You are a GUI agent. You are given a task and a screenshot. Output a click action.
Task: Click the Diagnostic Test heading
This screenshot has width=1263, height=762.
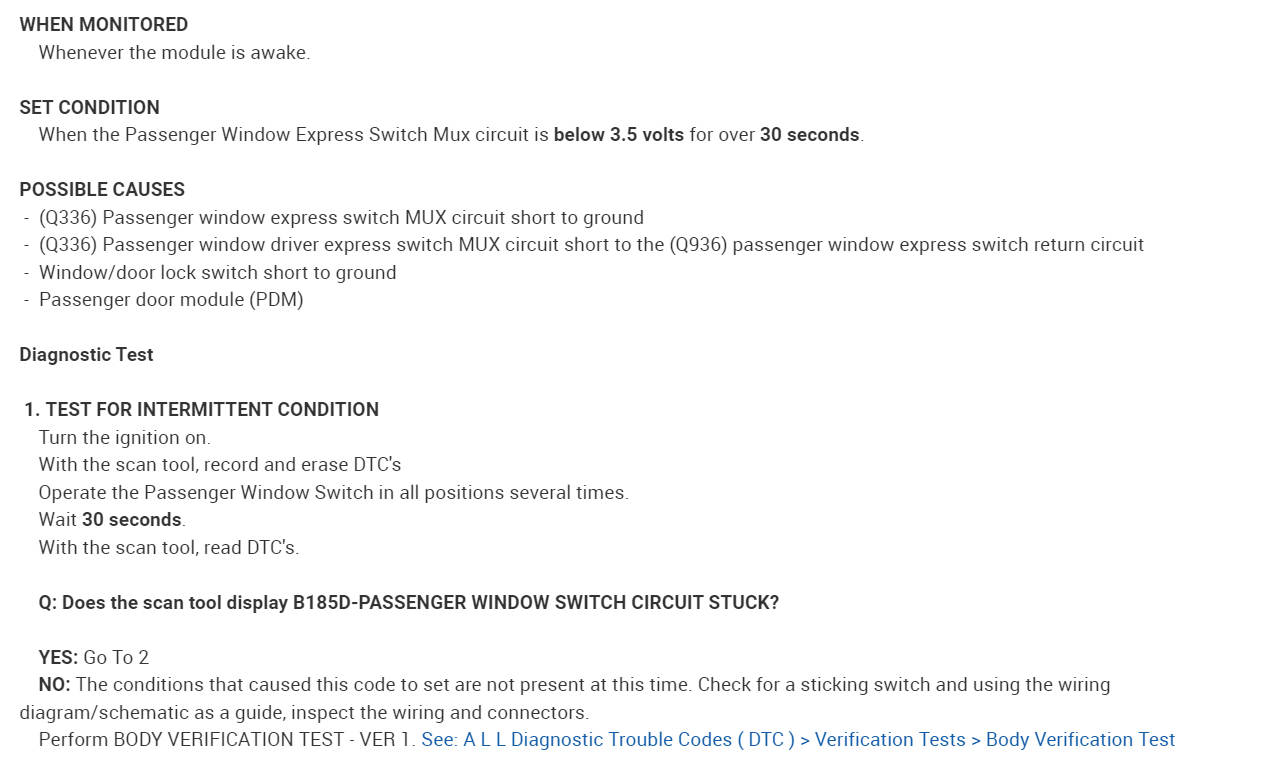86,354
